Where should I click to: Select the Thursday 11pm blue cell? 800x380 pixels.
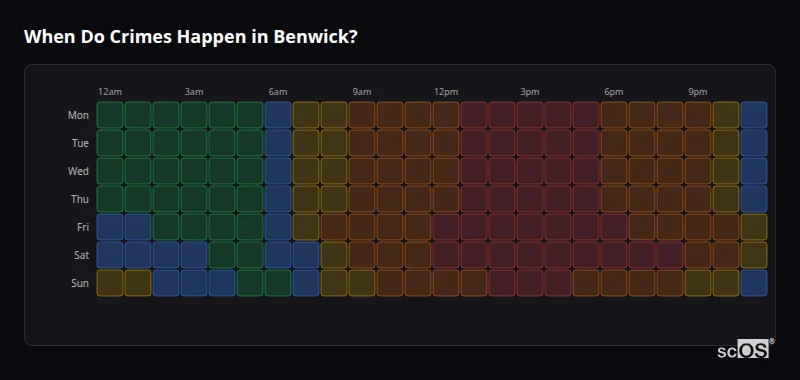[754, 199]
